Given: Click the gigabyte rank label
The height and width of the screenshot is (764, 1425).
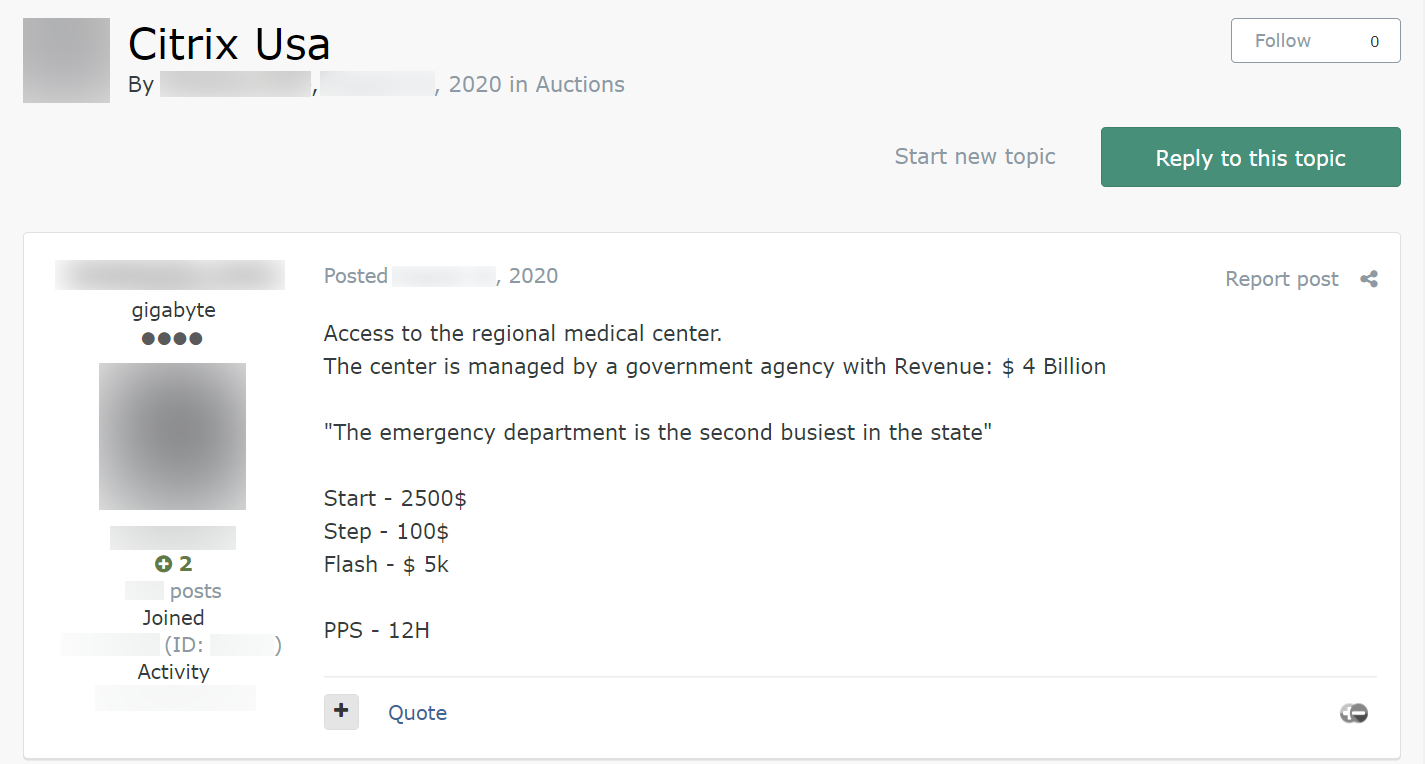Looking at the screenshot, I should [x=173, y=310].
